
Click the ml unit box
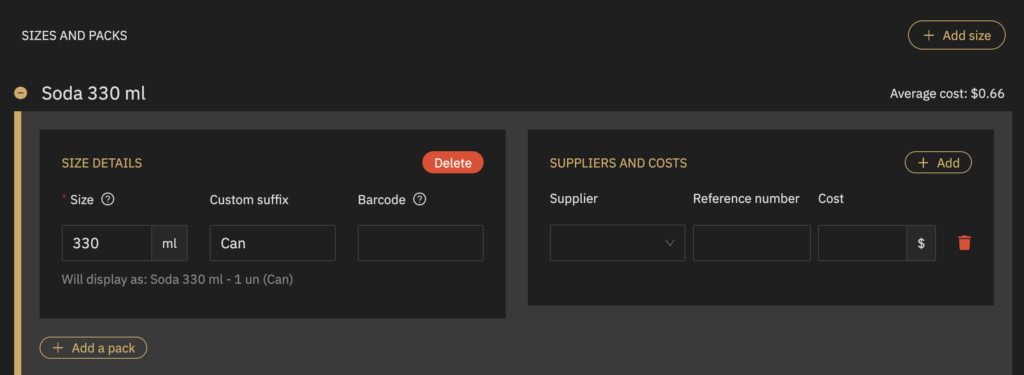point(170,243)
